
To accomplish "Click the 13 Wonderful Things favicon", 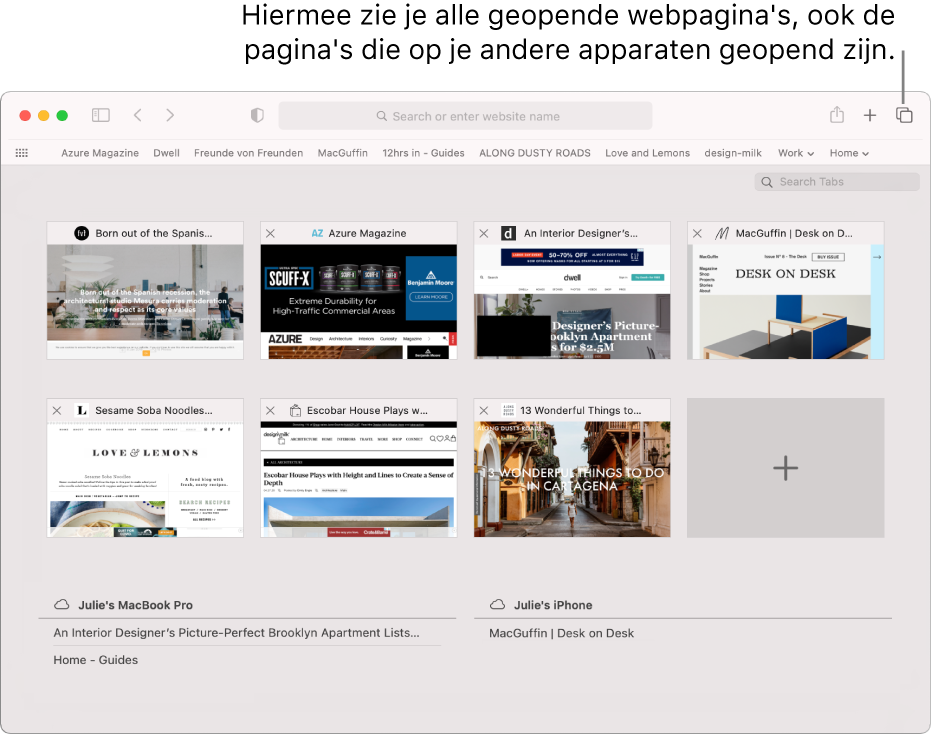I will tap(508, 410).
